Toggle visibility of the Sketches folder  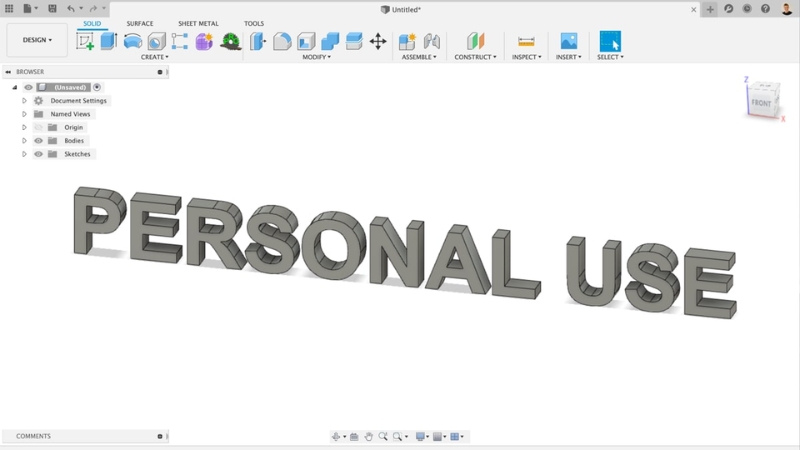pos(39,154)
